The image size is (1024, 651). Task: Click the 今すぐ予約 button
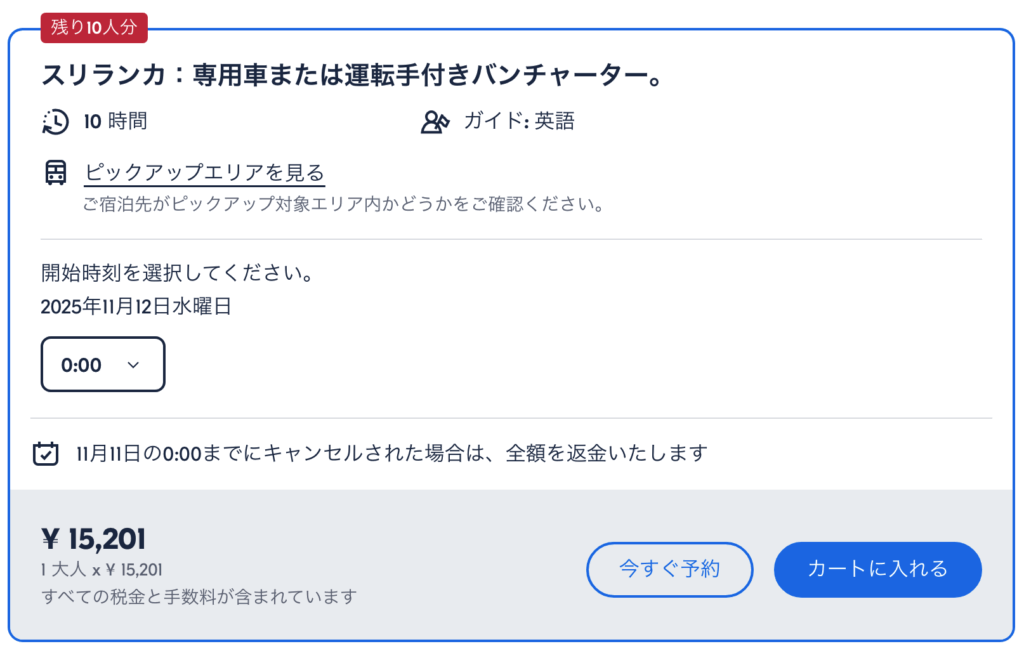tap(669, 569)
